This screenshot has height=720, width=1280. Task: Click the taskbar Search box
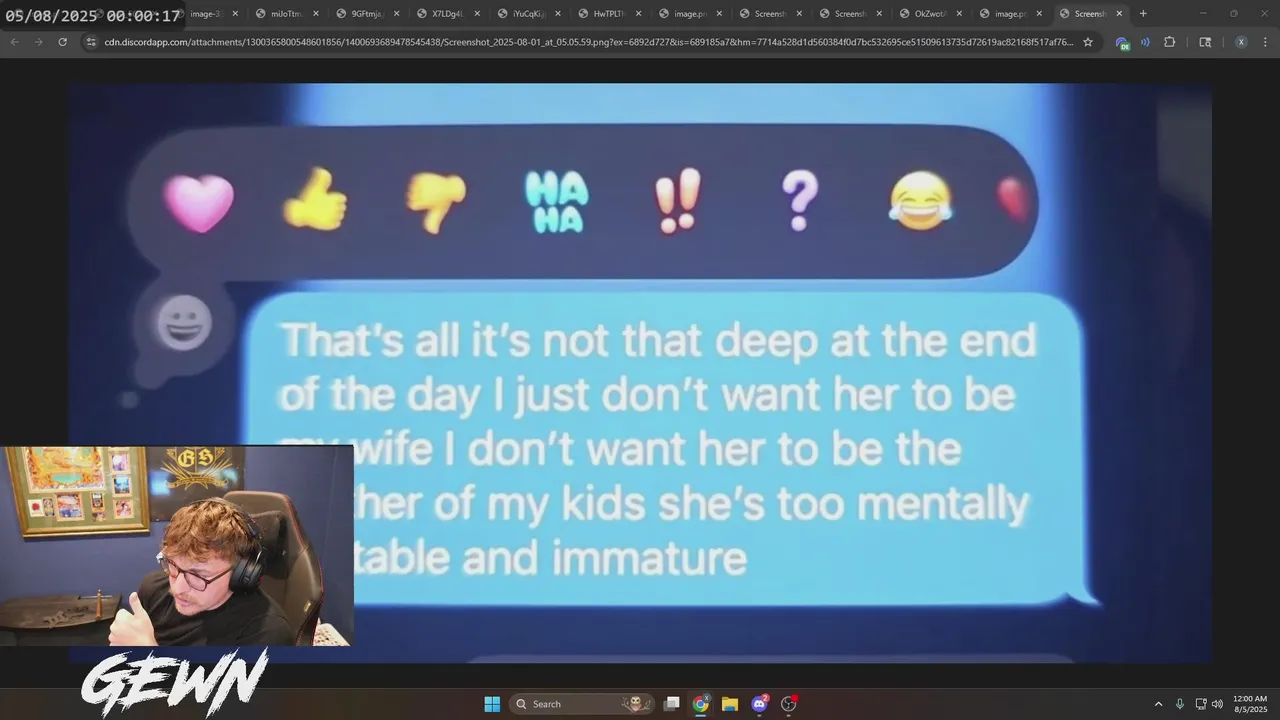coord(582,704)
